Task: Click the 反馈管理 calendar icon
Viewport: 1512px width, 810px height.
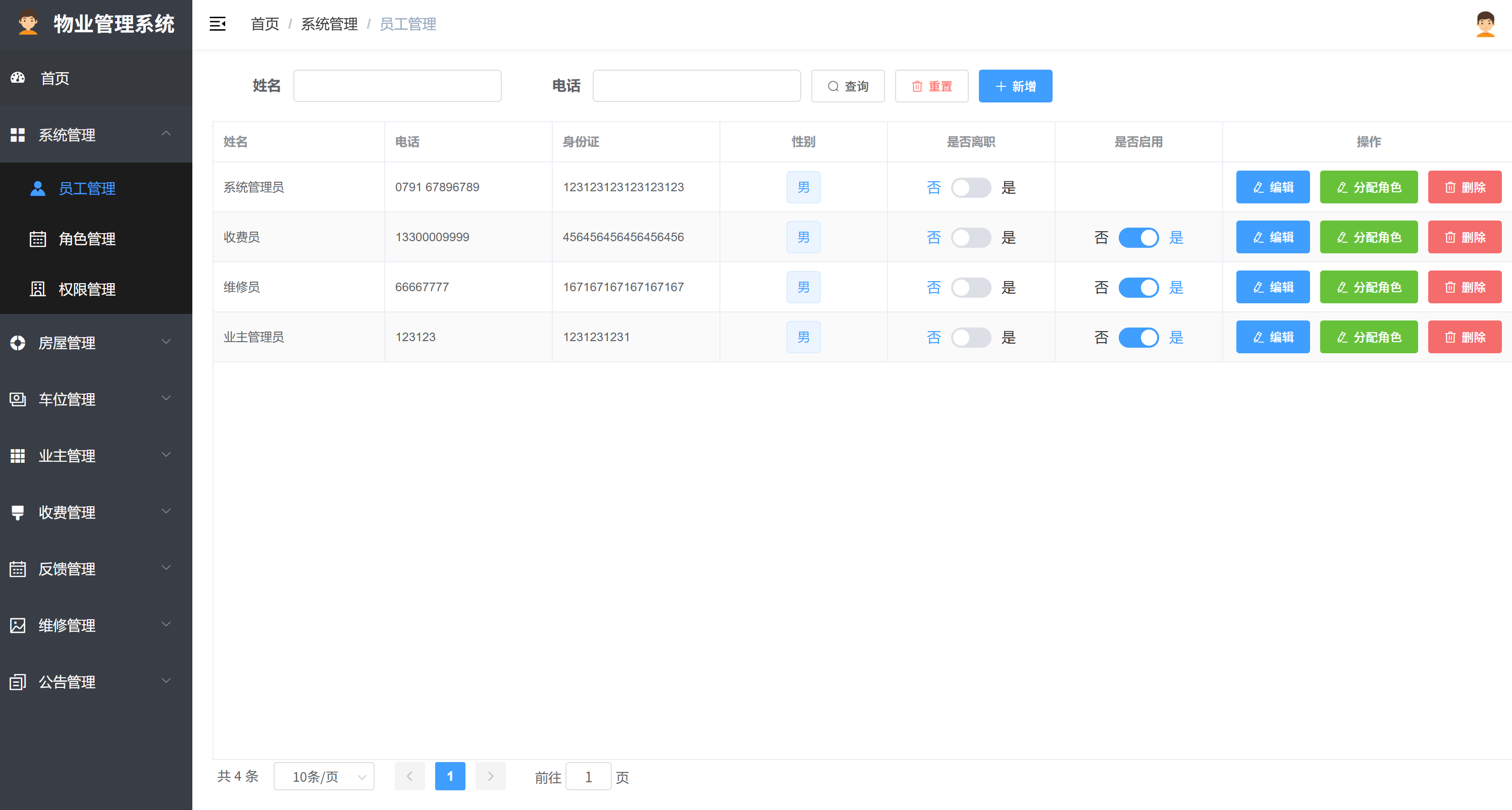Action: tap(18, 569)
